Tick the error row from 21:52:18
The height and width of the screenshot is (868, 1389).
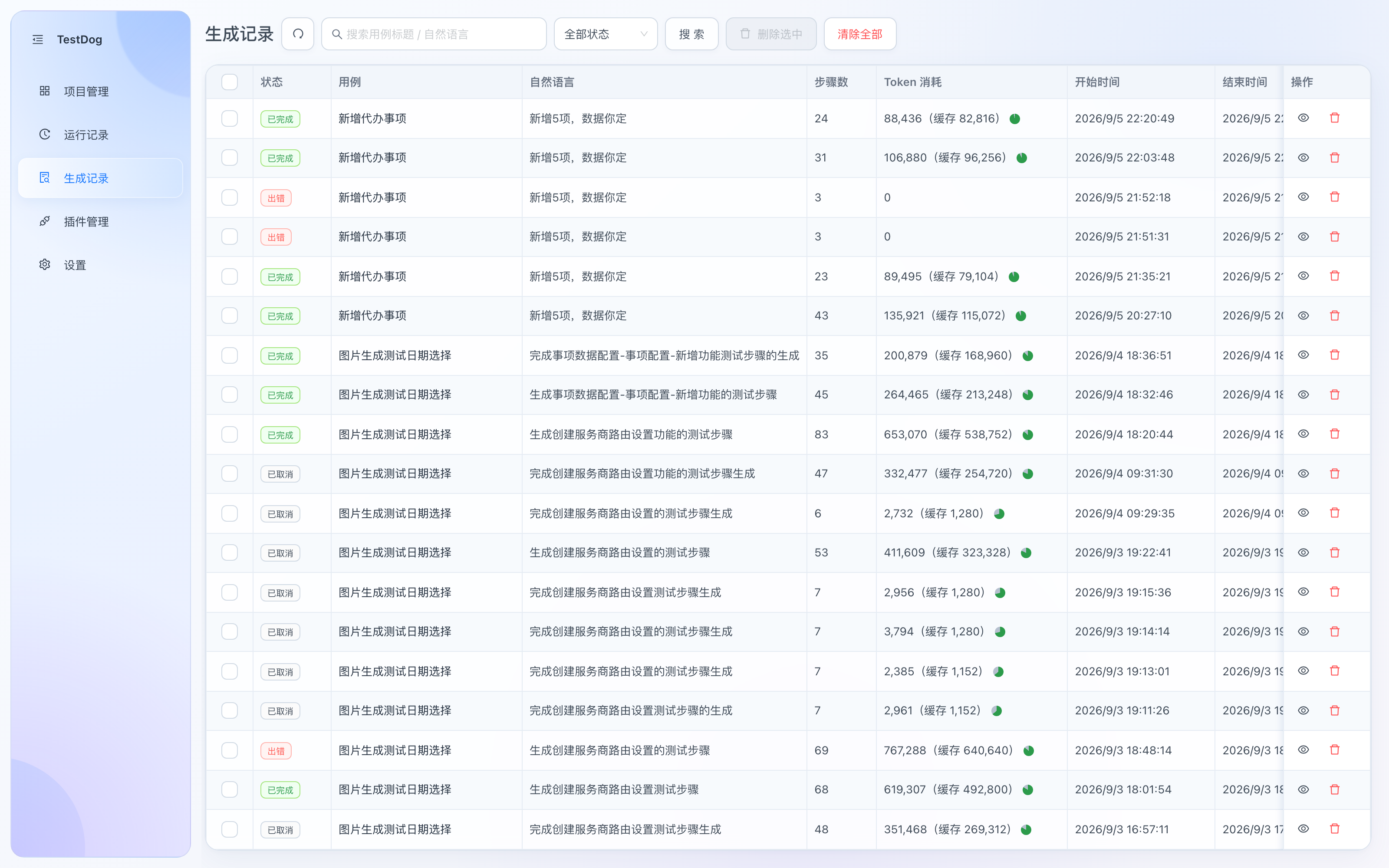(230, 197)
